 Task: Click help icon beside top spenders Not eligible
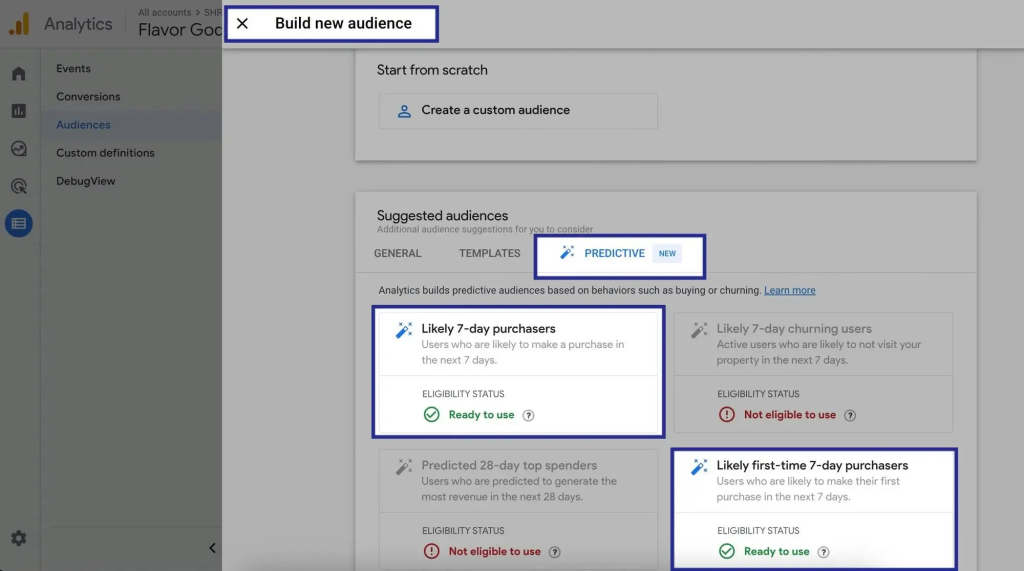(554, 552)
